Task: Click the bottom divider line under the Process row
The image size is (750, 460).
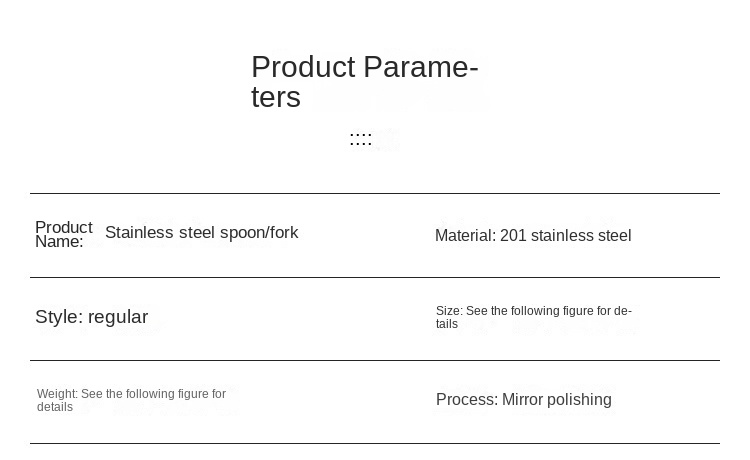Action: [x=375, y=443]
